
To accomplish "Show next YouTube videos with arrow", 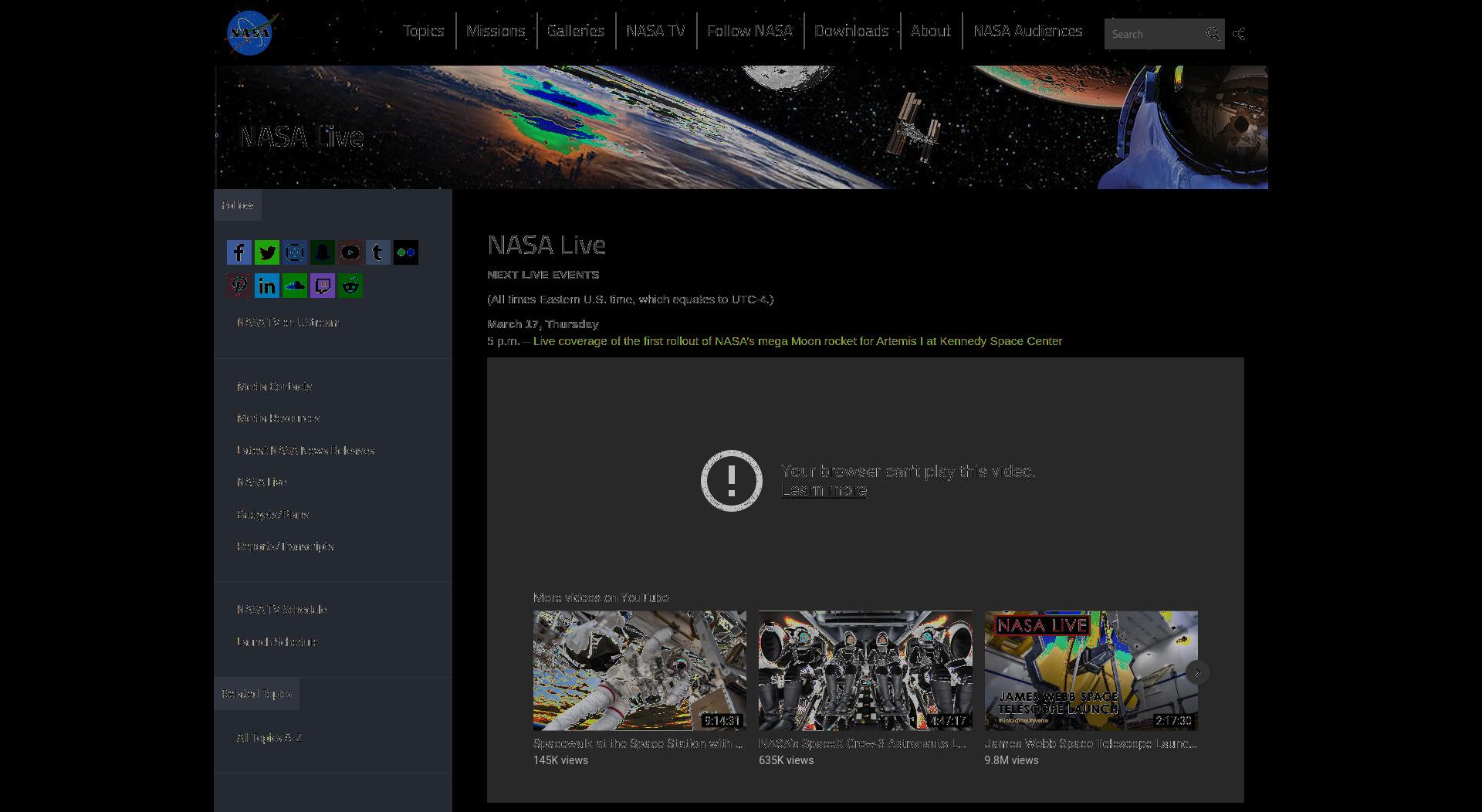I will [1197, 672].
